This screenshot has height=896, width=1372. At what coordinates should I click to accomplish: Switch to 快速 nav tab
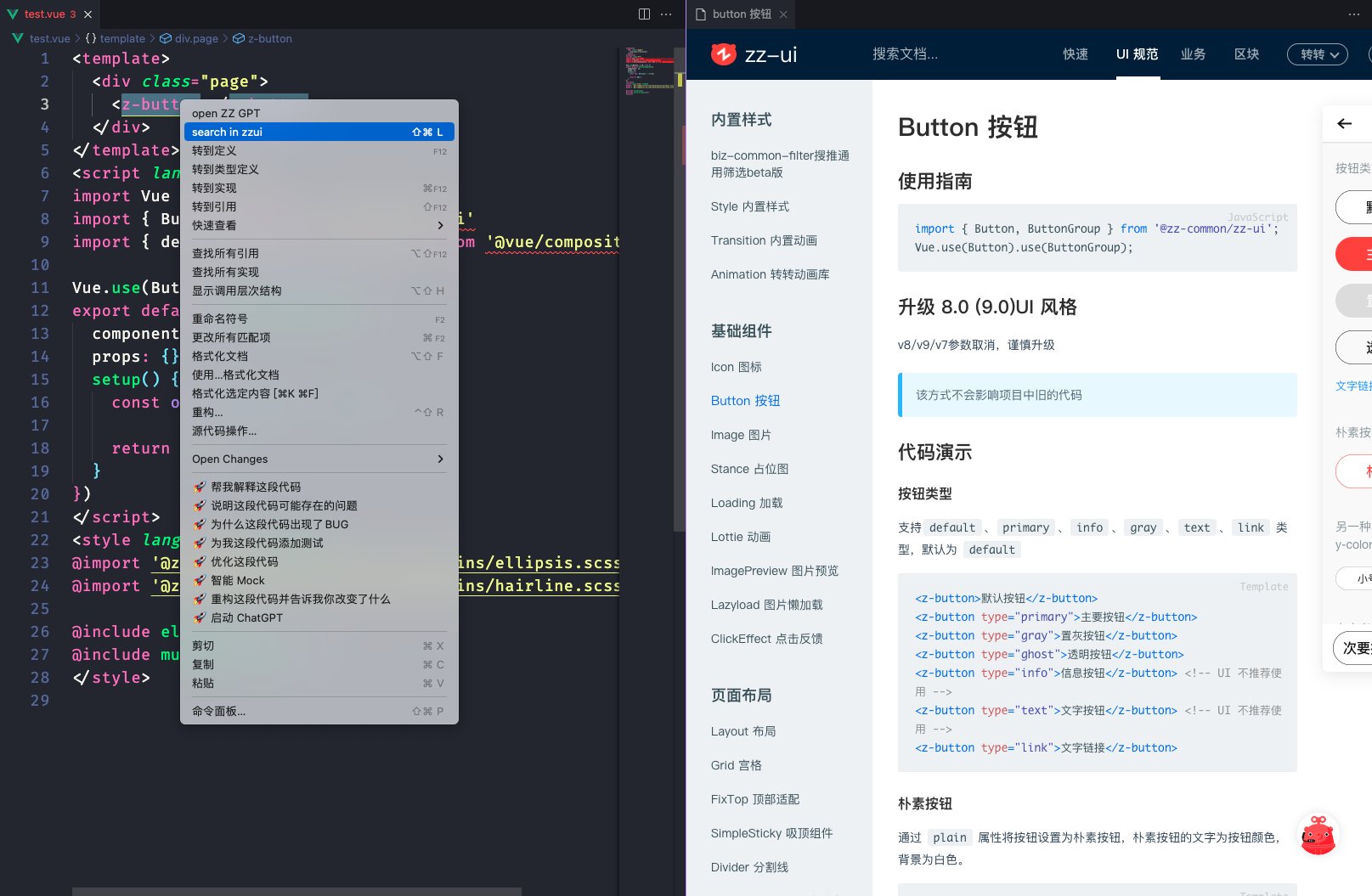coord(1076,54)
